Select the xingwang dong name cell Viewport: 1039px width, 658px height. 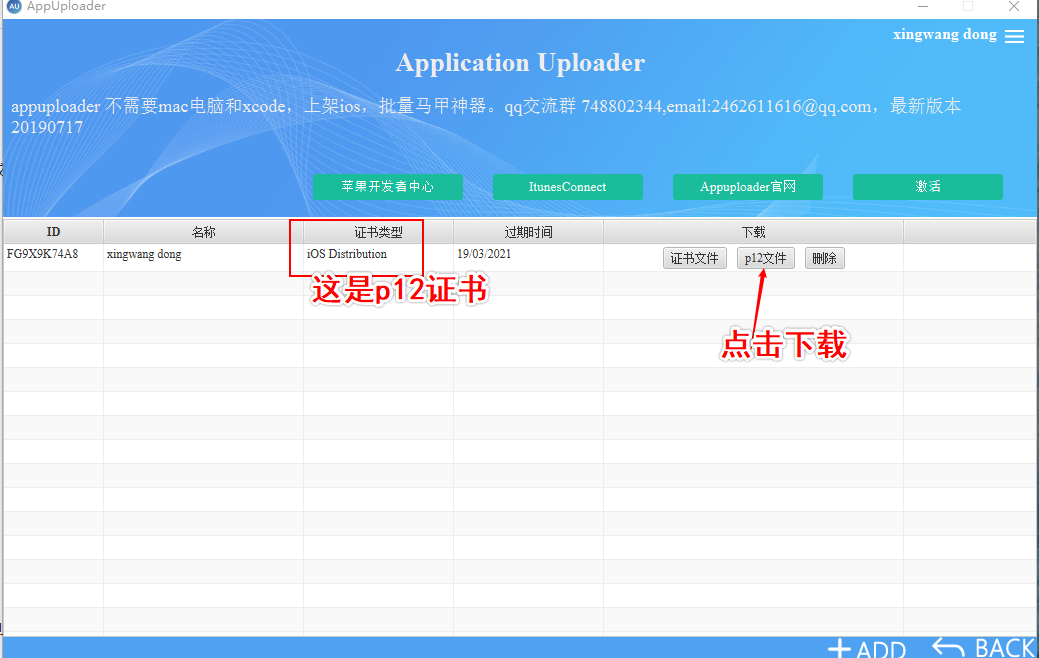[x=203, y=257]
